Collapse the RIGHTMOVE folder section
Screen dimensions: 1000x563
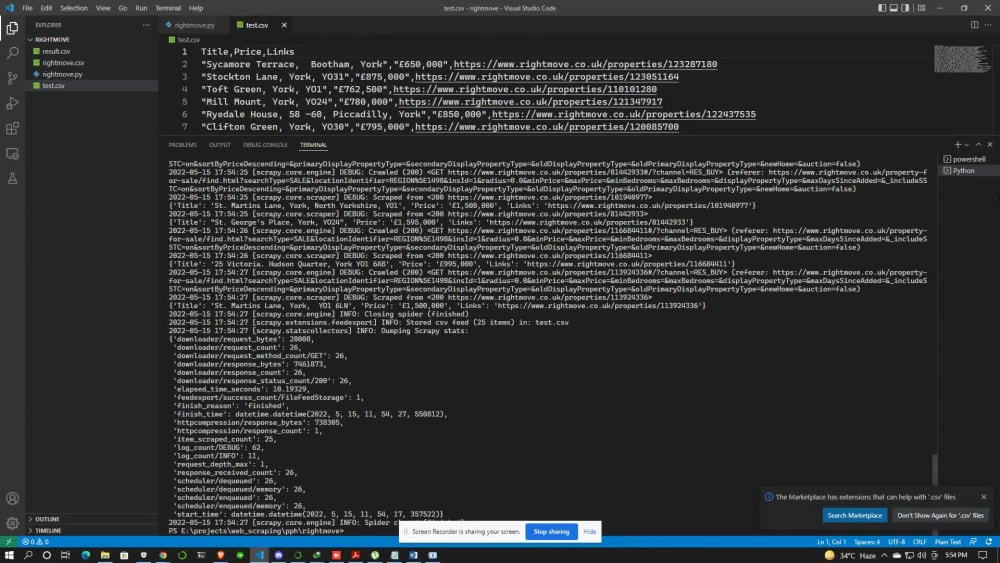coord(92,40)
